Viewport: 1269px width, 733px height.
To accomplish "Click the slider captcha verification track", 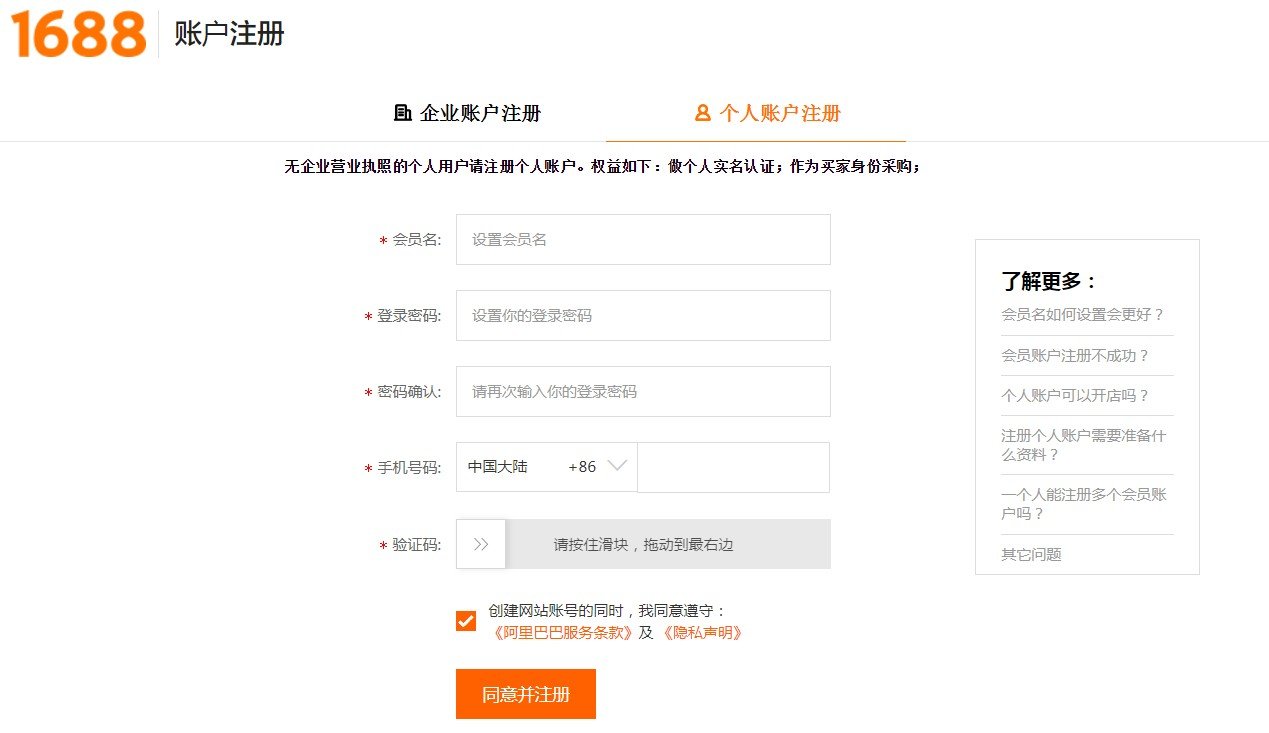I will pos(670,543).
